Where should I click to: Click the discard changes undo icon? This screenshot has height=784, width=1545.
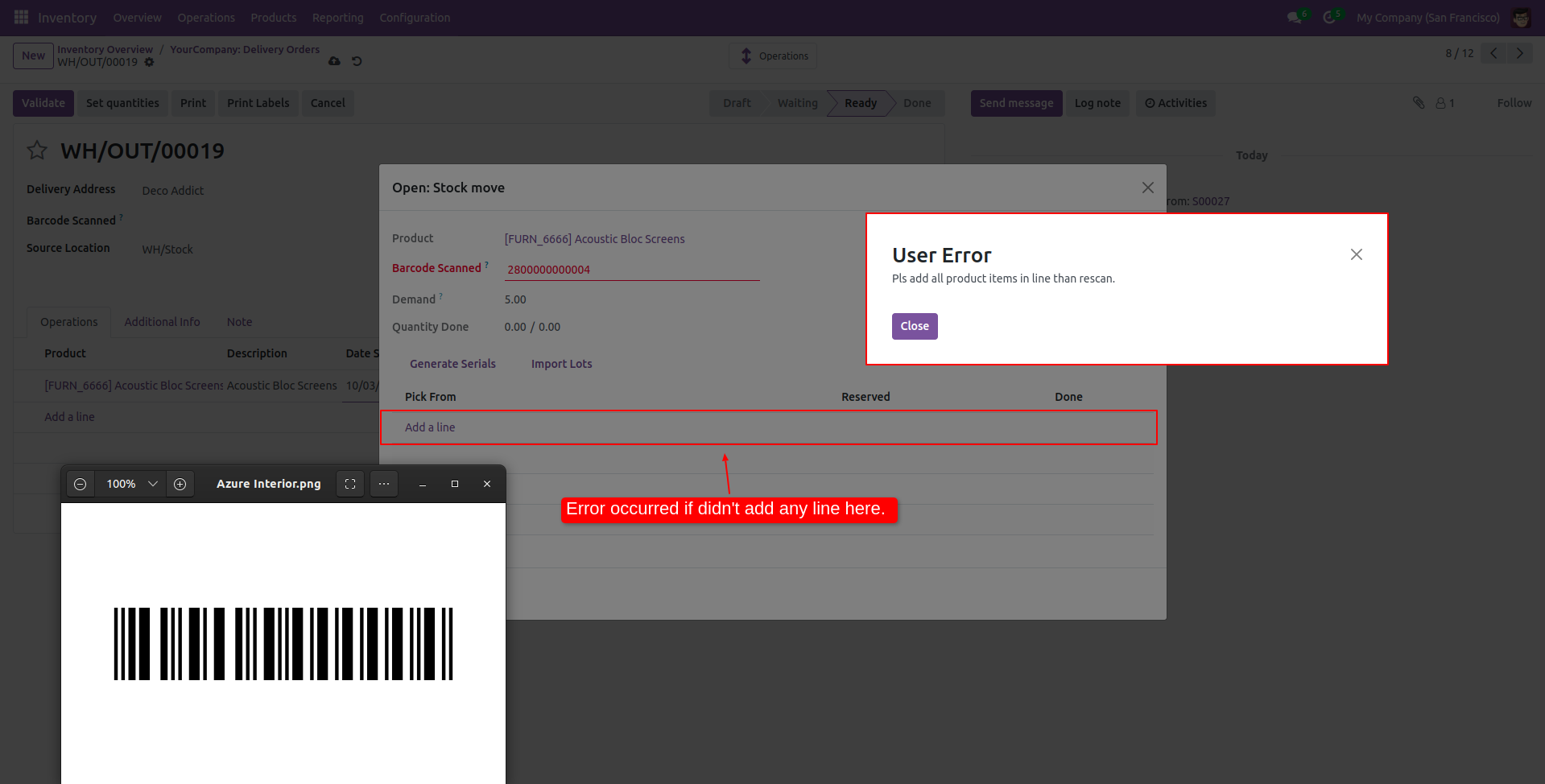(357, 61)
